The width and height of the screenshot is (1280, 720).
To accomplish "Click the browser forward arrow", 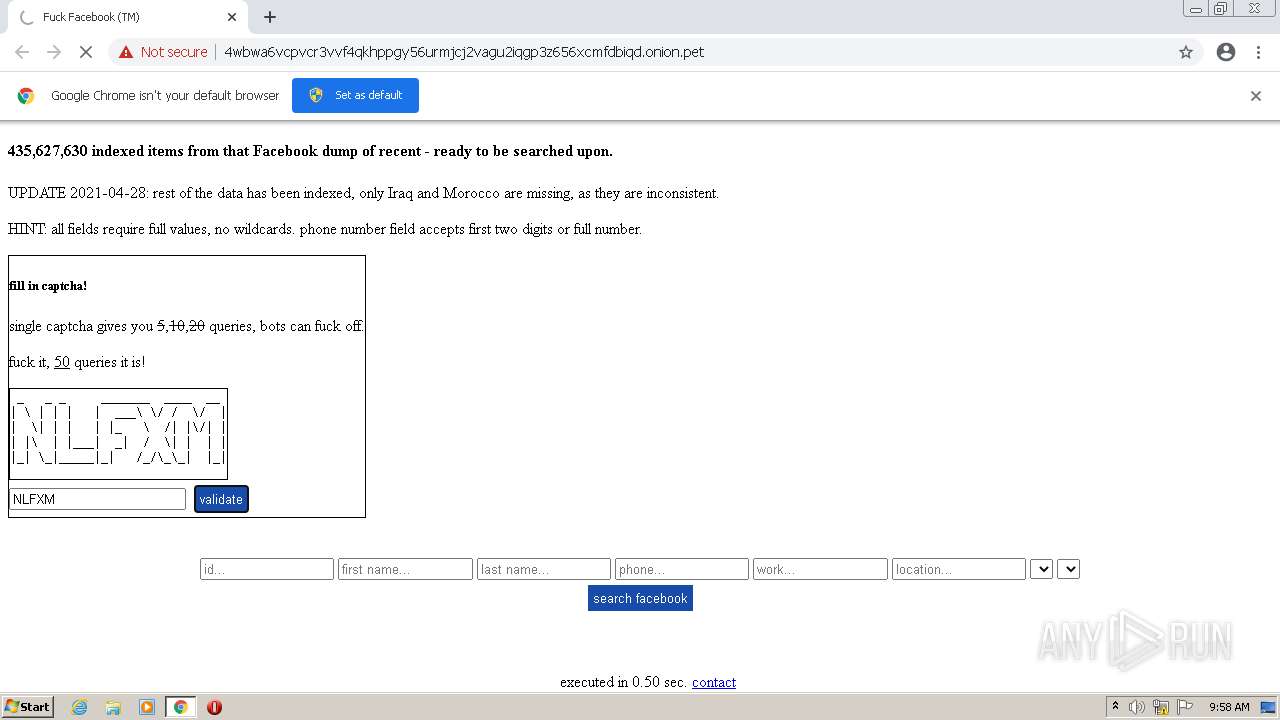I will click(54, 52).
